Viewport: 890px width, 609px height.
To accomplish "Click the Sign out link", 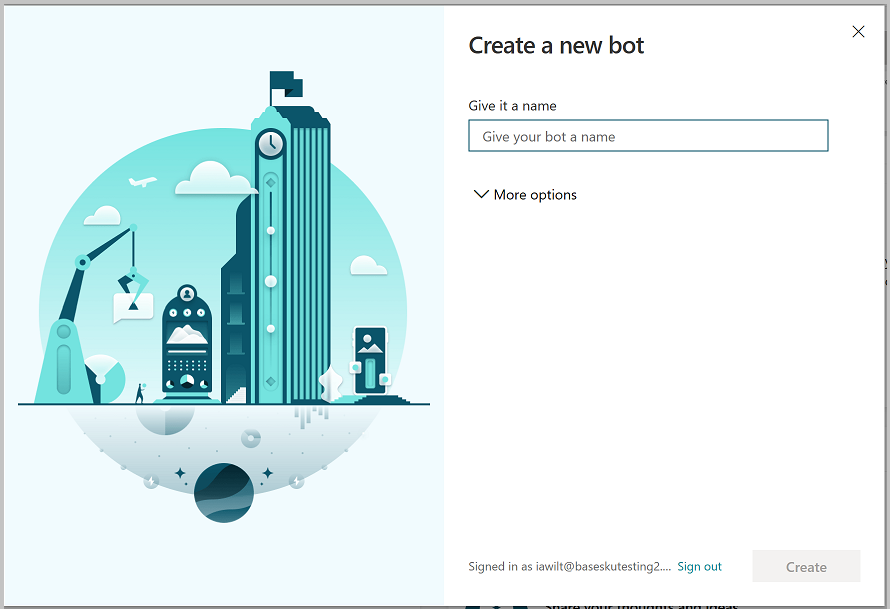I will point(699,566).
